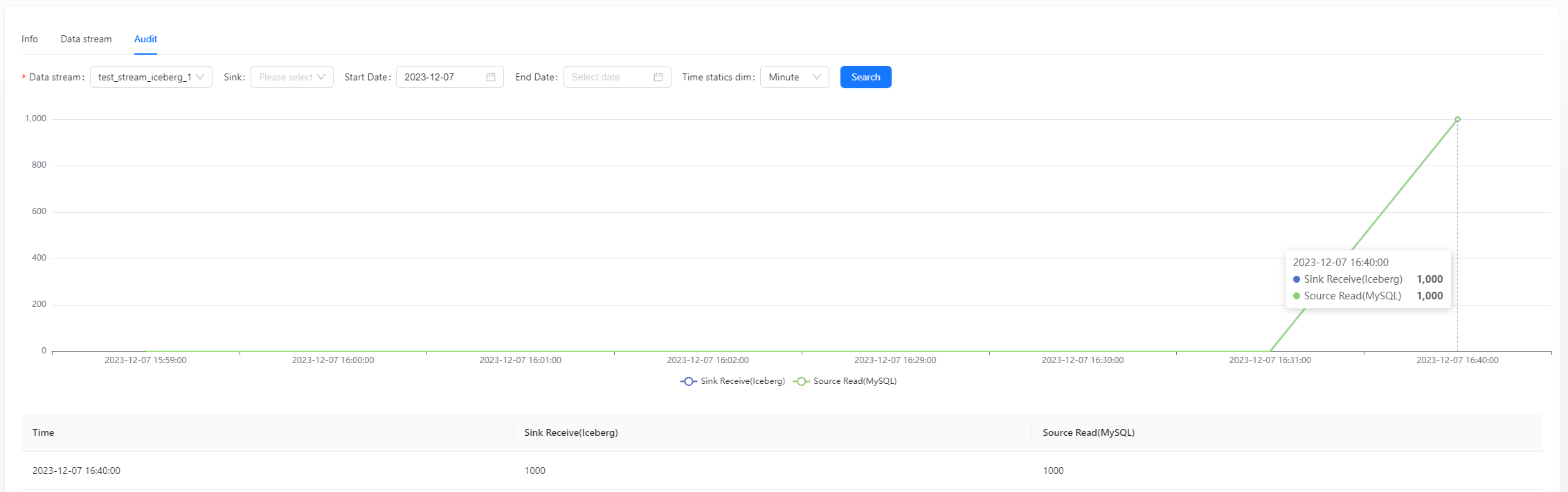Click the Source Read(MySQL) table column header

(1088, 432)
